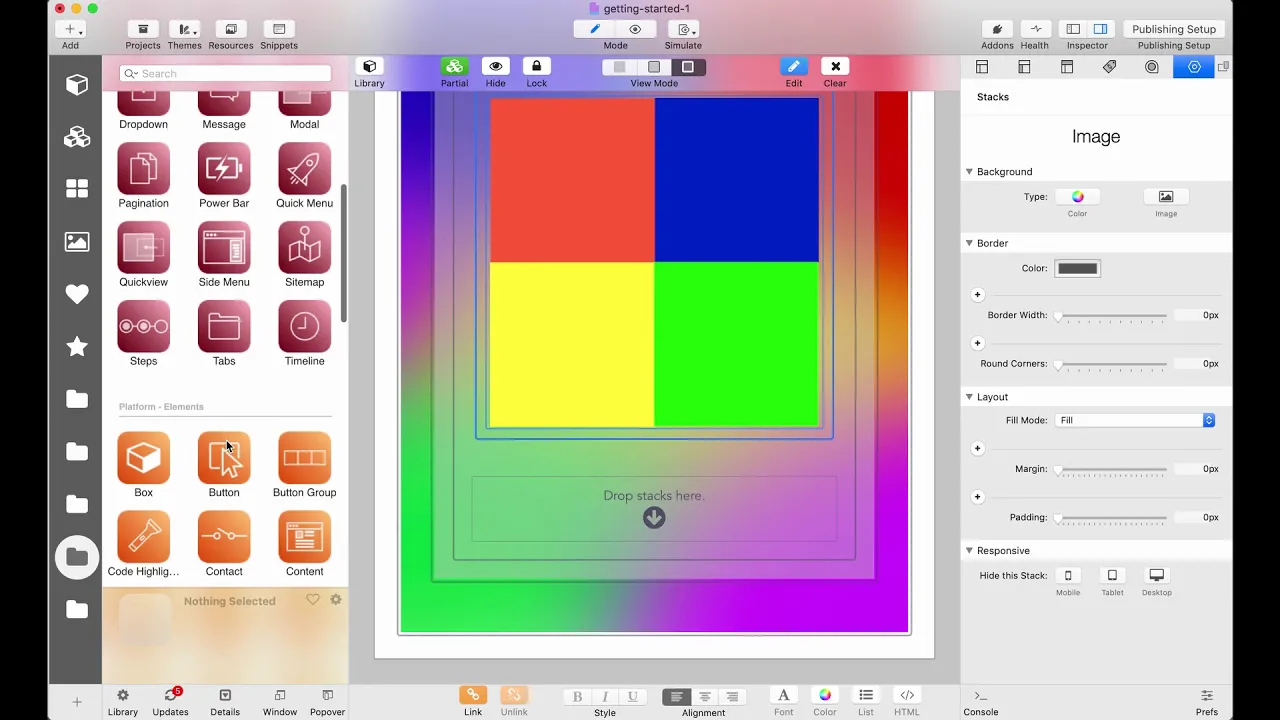Open the Themes toolbar dropdown

184,29
